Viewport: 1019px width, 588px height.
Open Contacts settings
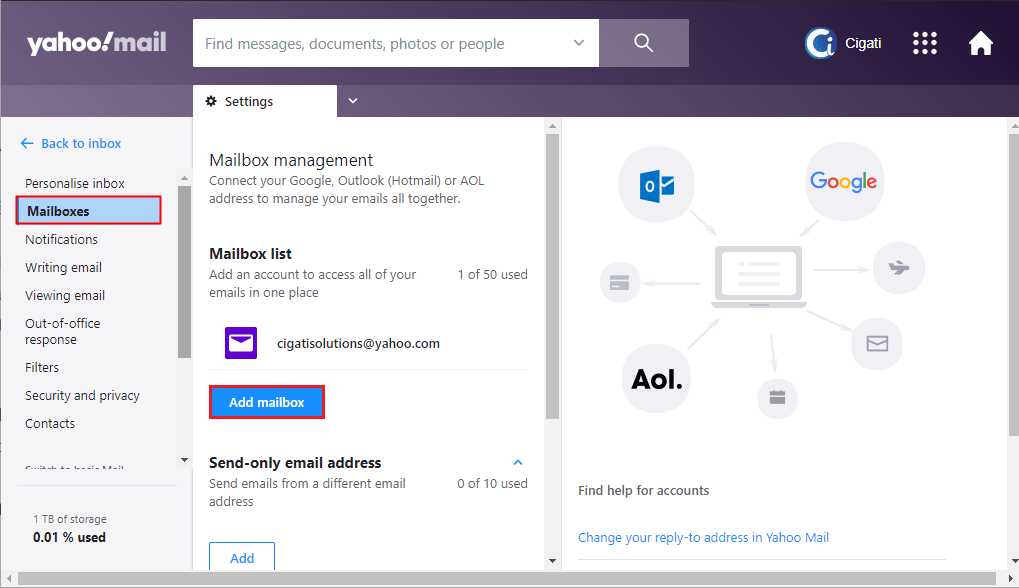(x=49, y=423)
